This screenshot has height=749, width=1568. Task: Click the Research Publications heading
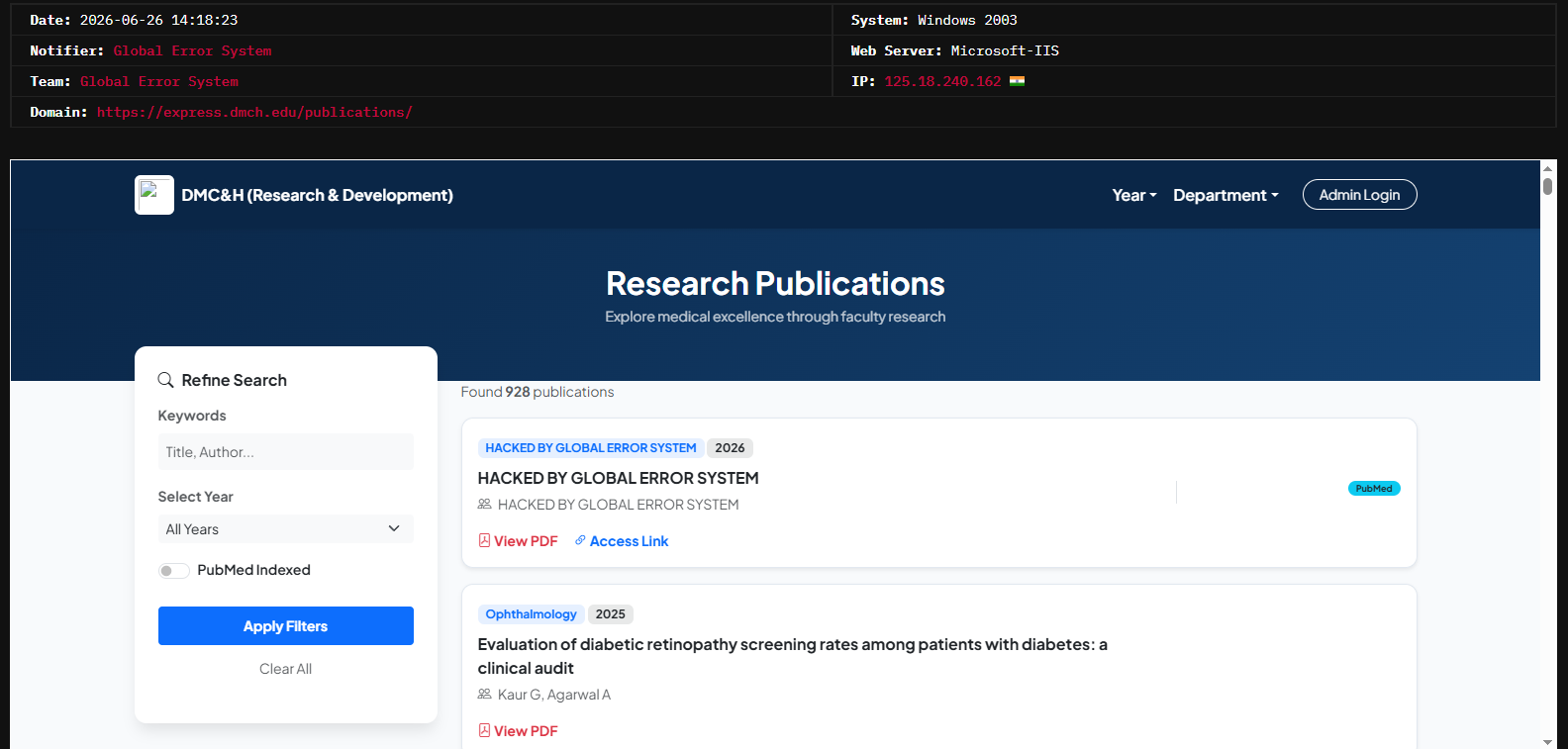point(775,284)
